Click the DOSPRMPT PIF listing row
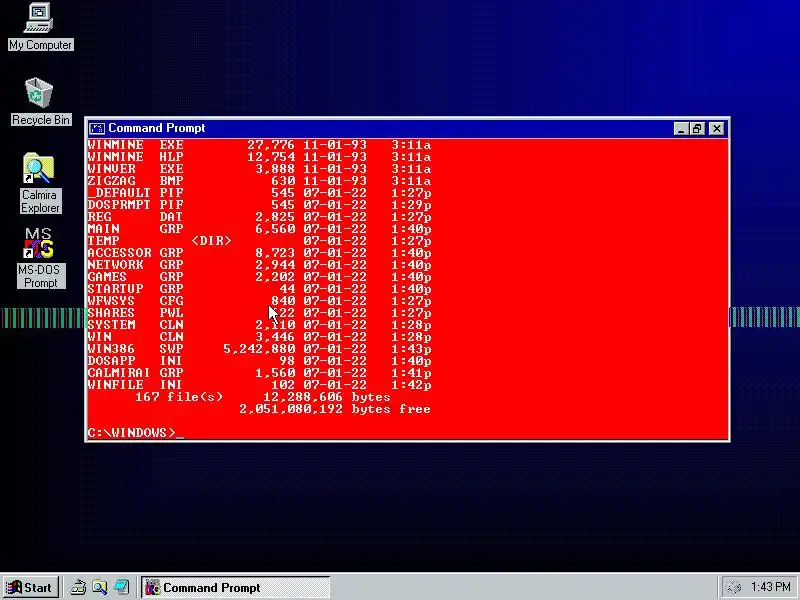Screen dimensions: 800x600 pyautogui.click(x=259, y=205)
